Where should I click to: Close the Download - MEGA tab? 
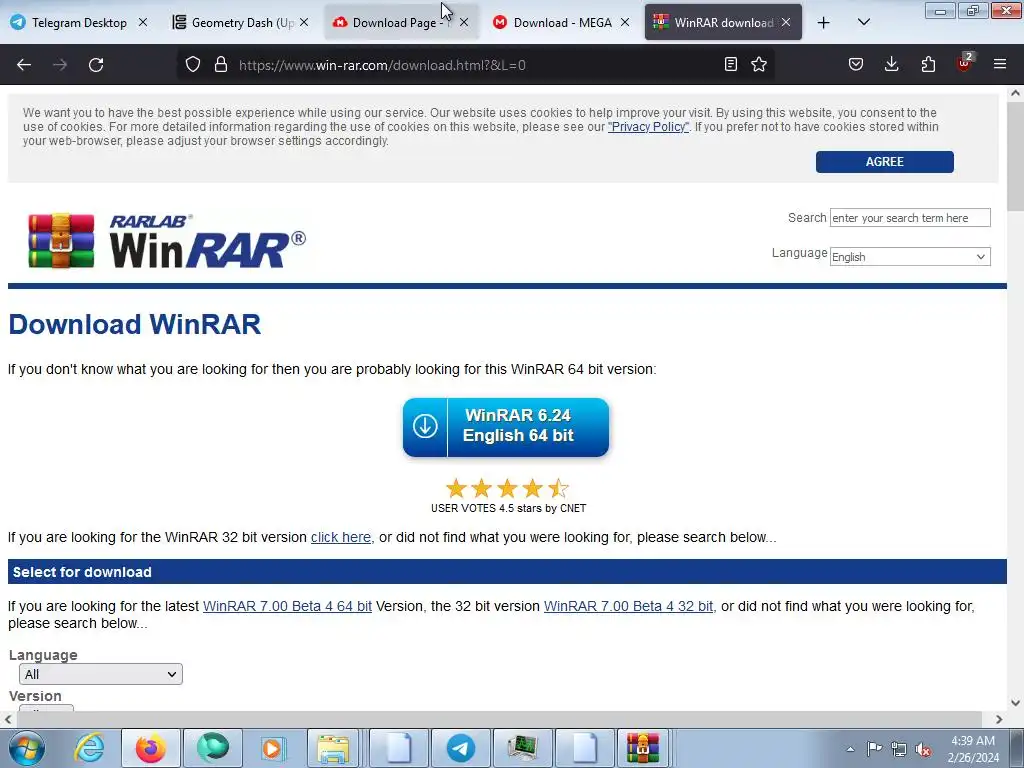point(625,23)
